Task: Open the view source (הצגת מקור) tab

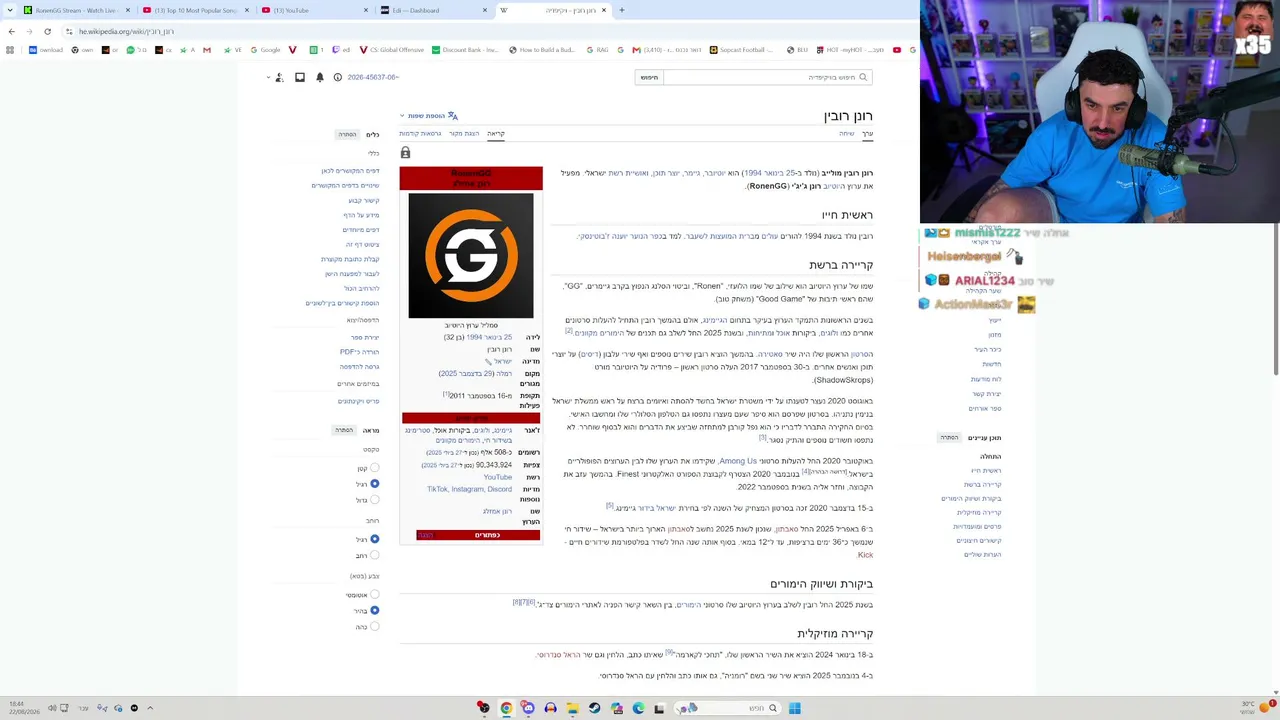Action: 464,134
